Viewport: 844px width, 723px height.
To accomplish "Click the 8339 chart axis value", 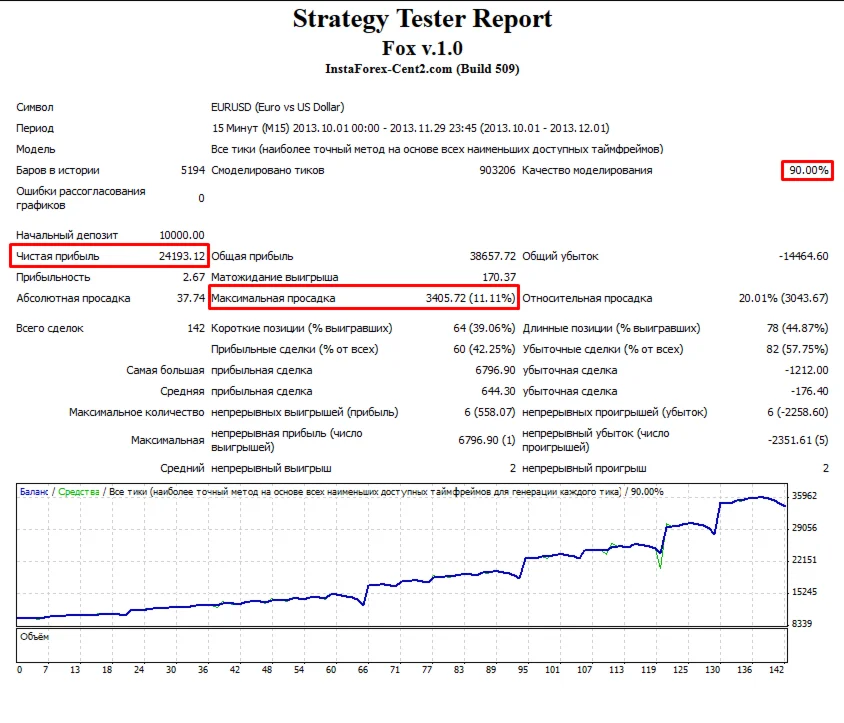I will pyautogui.click(x=801, y=623).
